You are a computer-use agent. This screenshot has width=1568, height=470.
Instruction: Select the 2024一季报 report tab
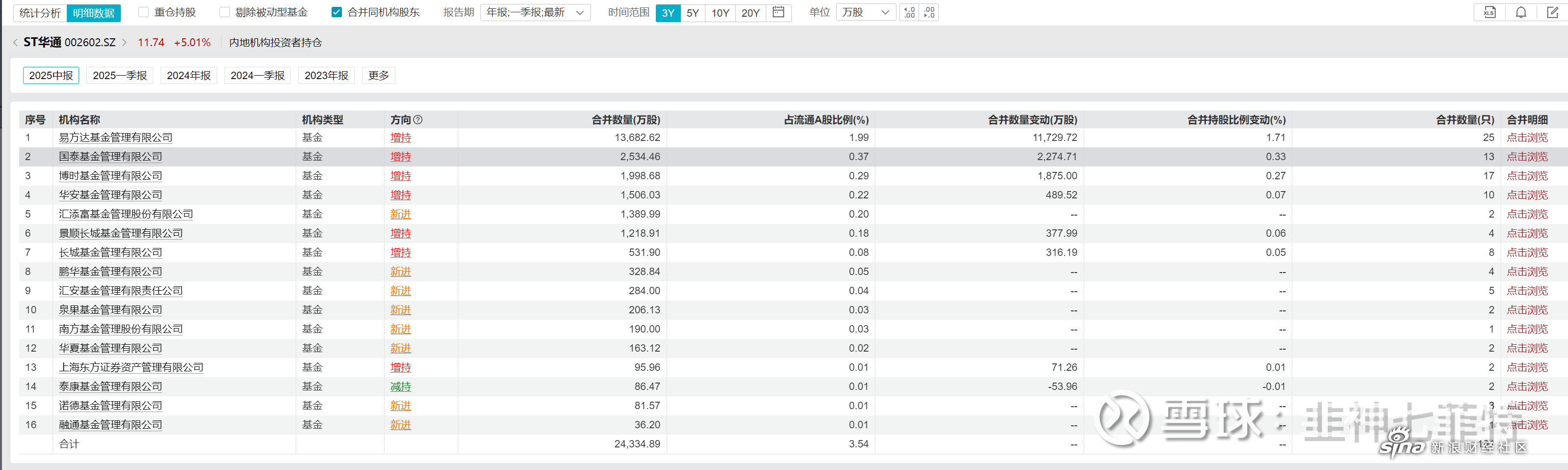[257, 76]
